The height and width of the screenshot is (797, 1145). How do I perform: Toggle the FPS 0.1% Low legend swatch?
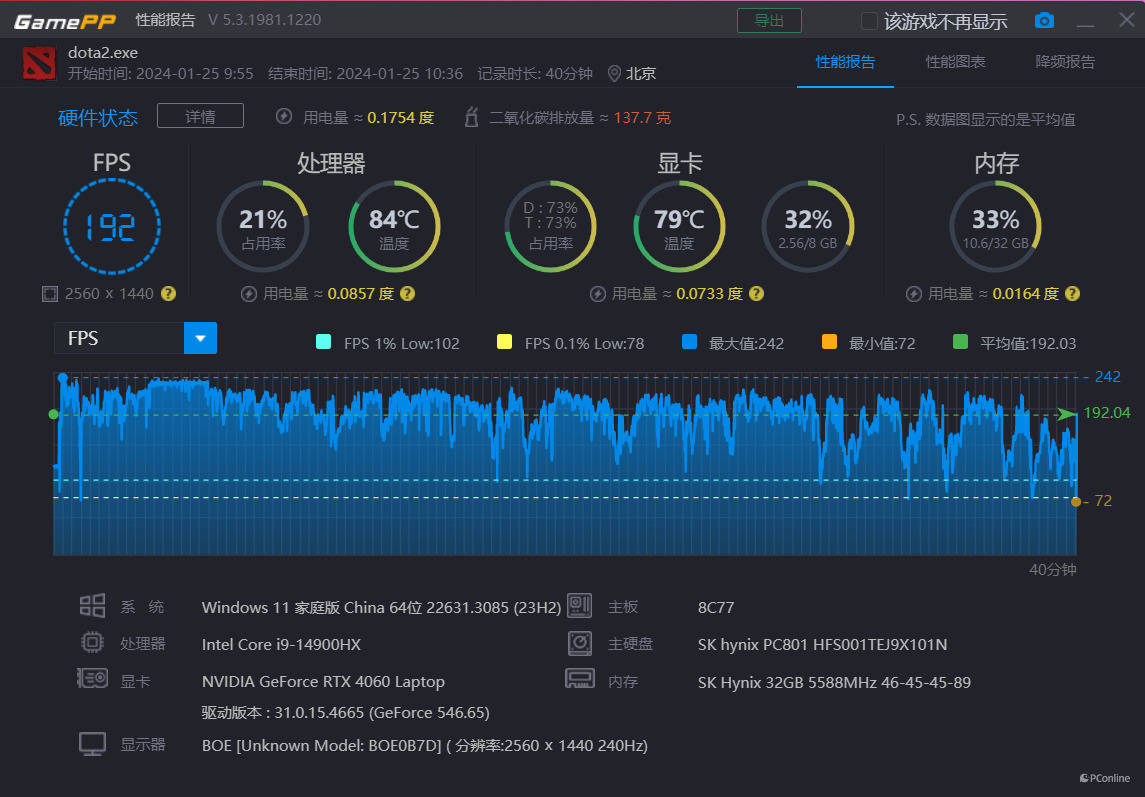pos(505,343)
